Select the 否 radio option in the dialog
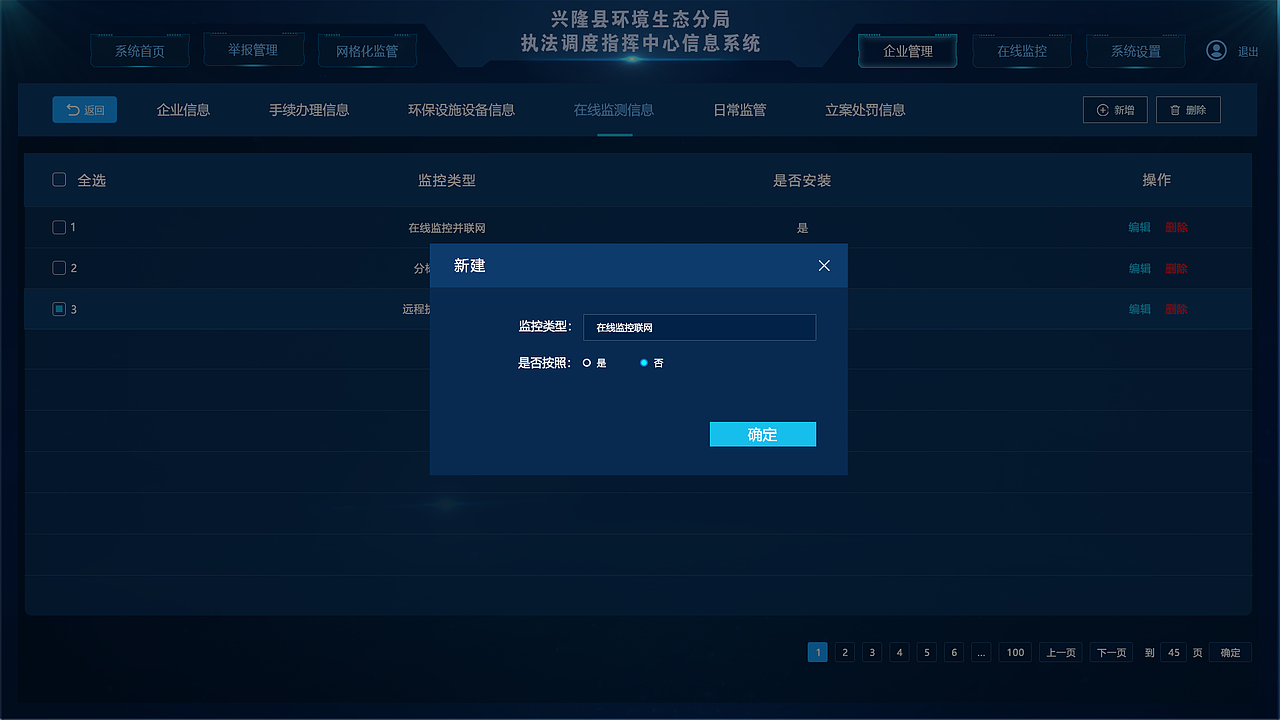 pyautogui.click(x=642, y=364)
